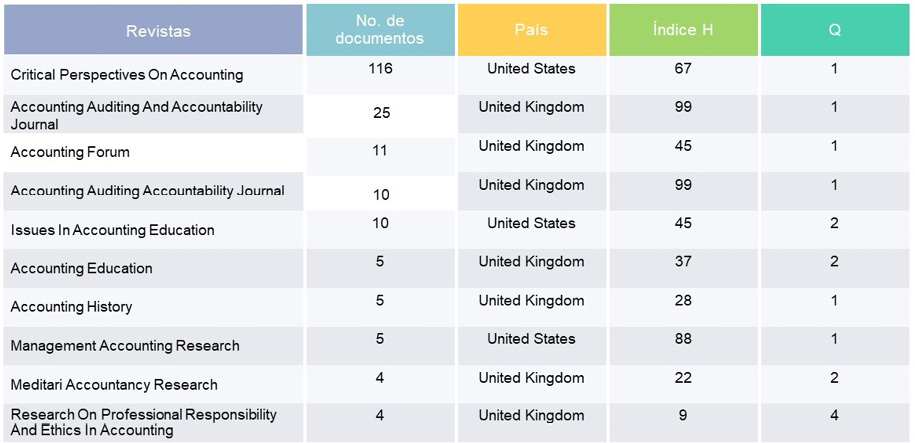The width and height of the screenshot is (915, 443).
Task: Select Critical Perspectives On Accounting row
Action: [x=127, y=75]
